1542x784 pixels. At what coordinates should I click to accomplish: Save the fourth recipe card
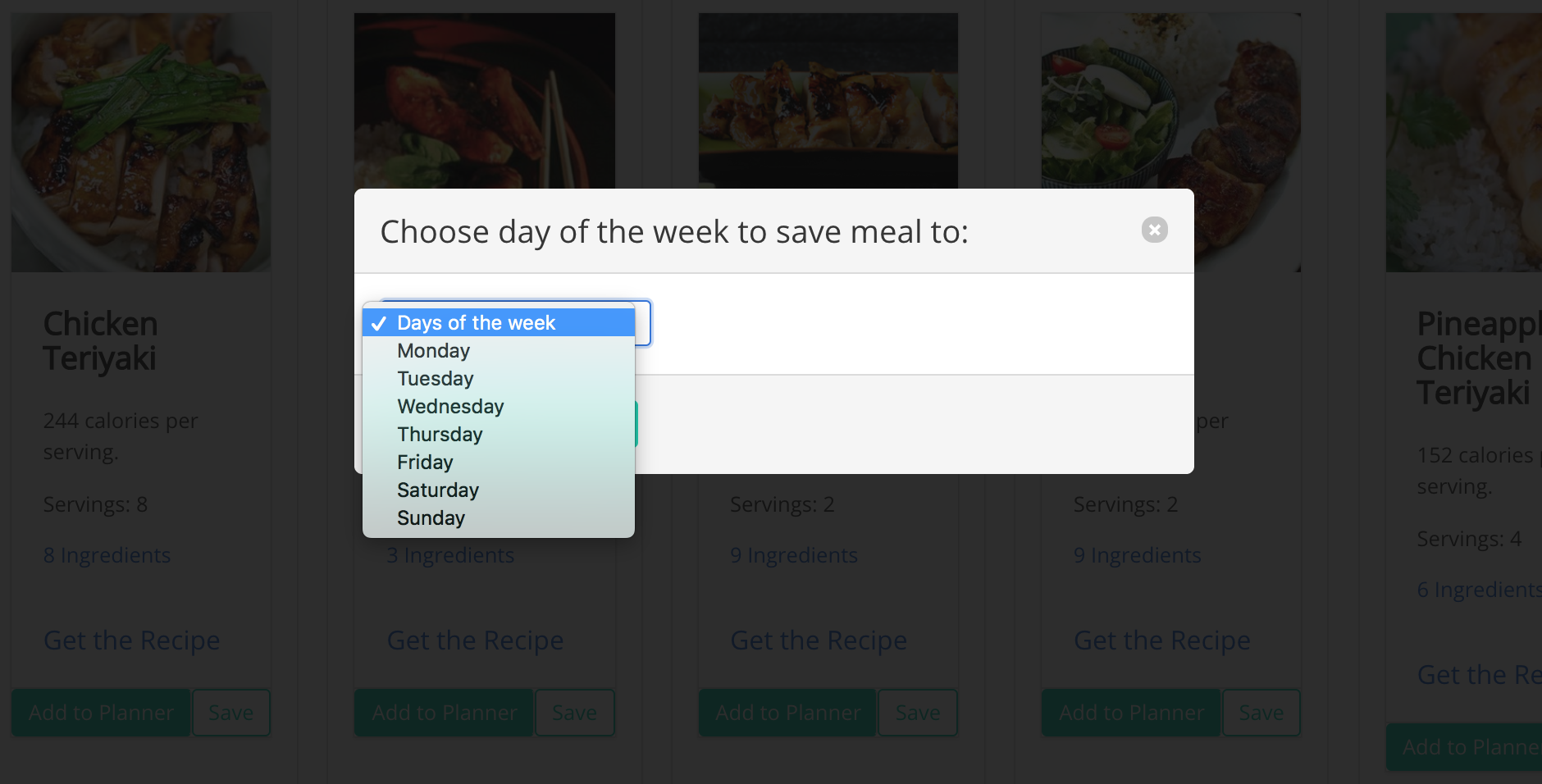coord(1261,713)
